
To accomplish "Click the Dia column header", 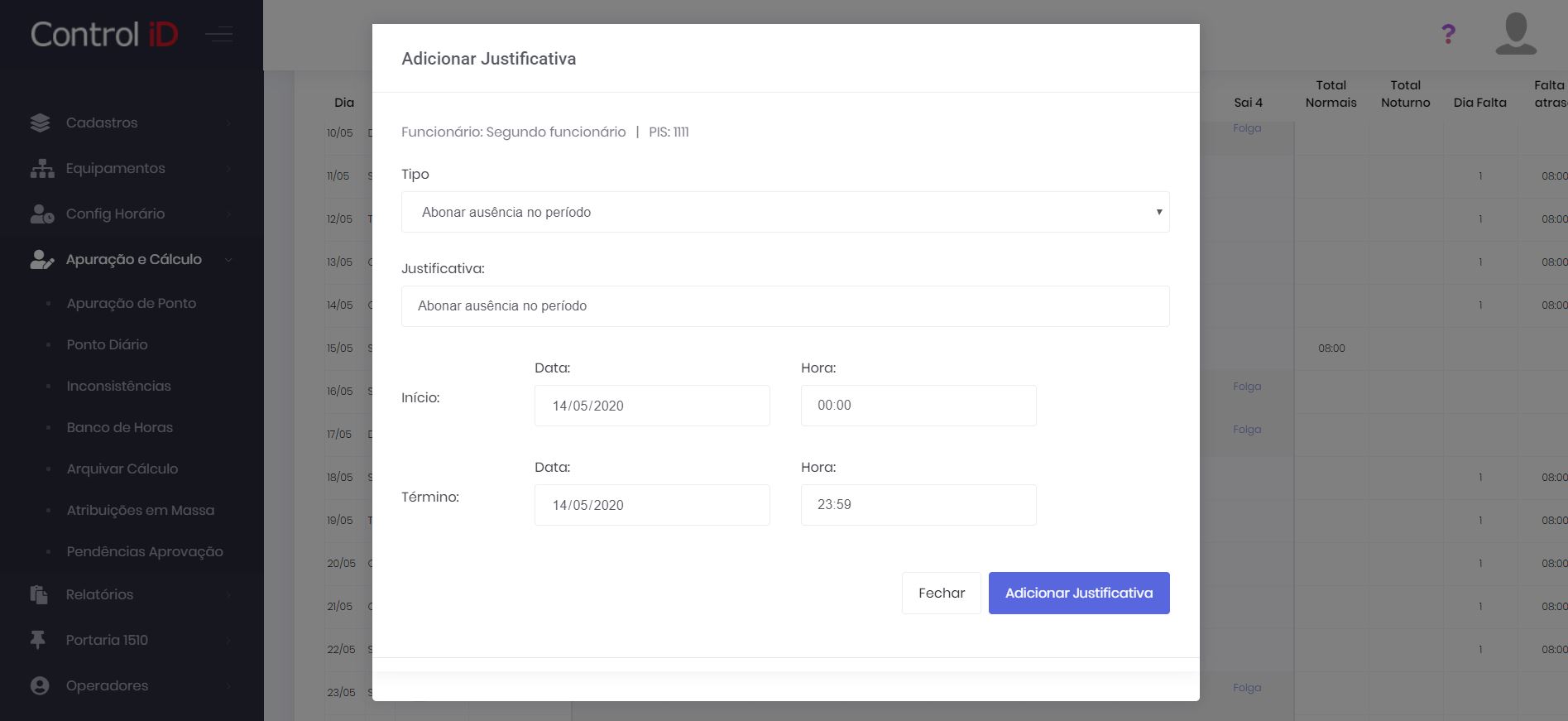I will tap(344, 103).
